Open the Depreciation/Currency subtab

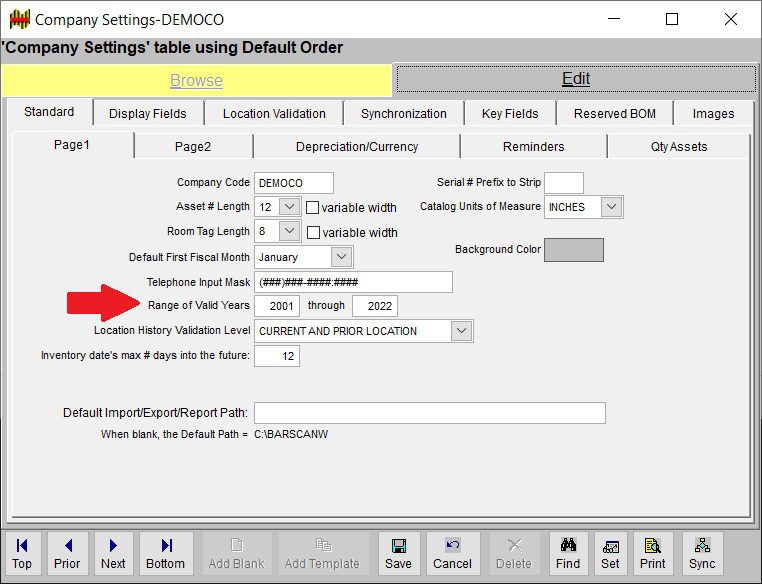pyautogui.click(x=357, y=147)
